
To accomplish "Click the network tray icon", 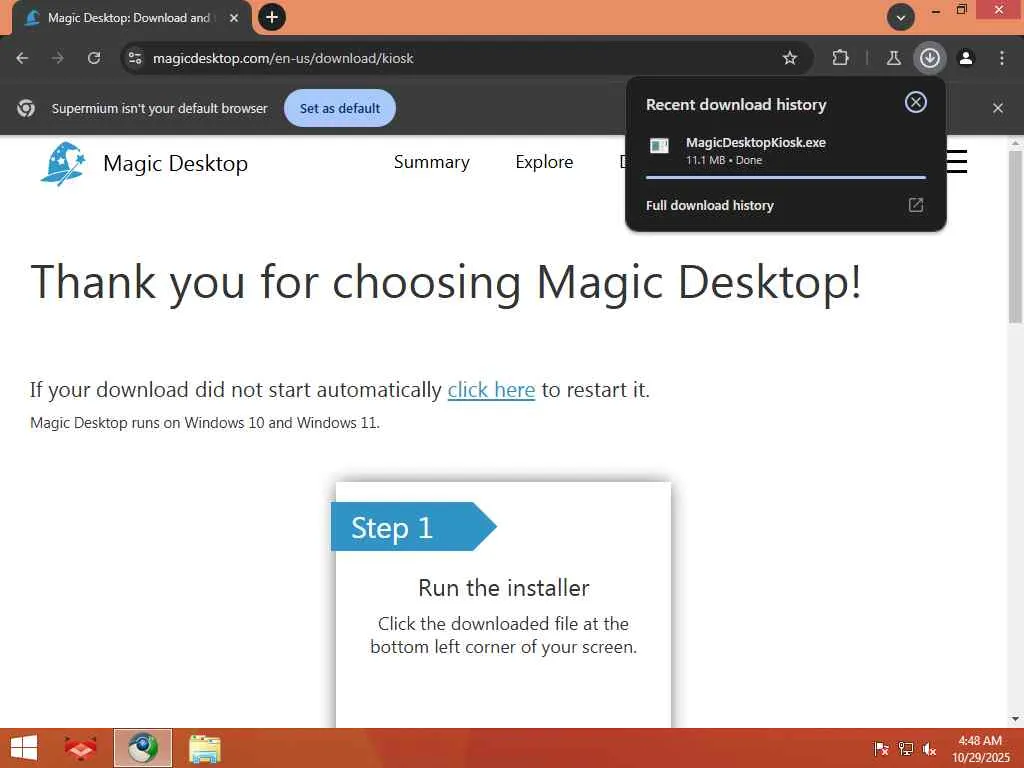I will point(906,749).
